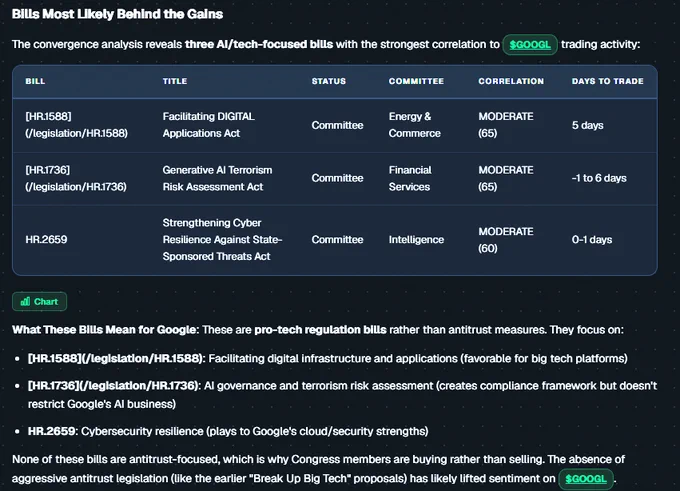The image size is (680, 491).
Task: Click 'three AI/tech-focused bills' bold text
Action: [x=259, y=45]
